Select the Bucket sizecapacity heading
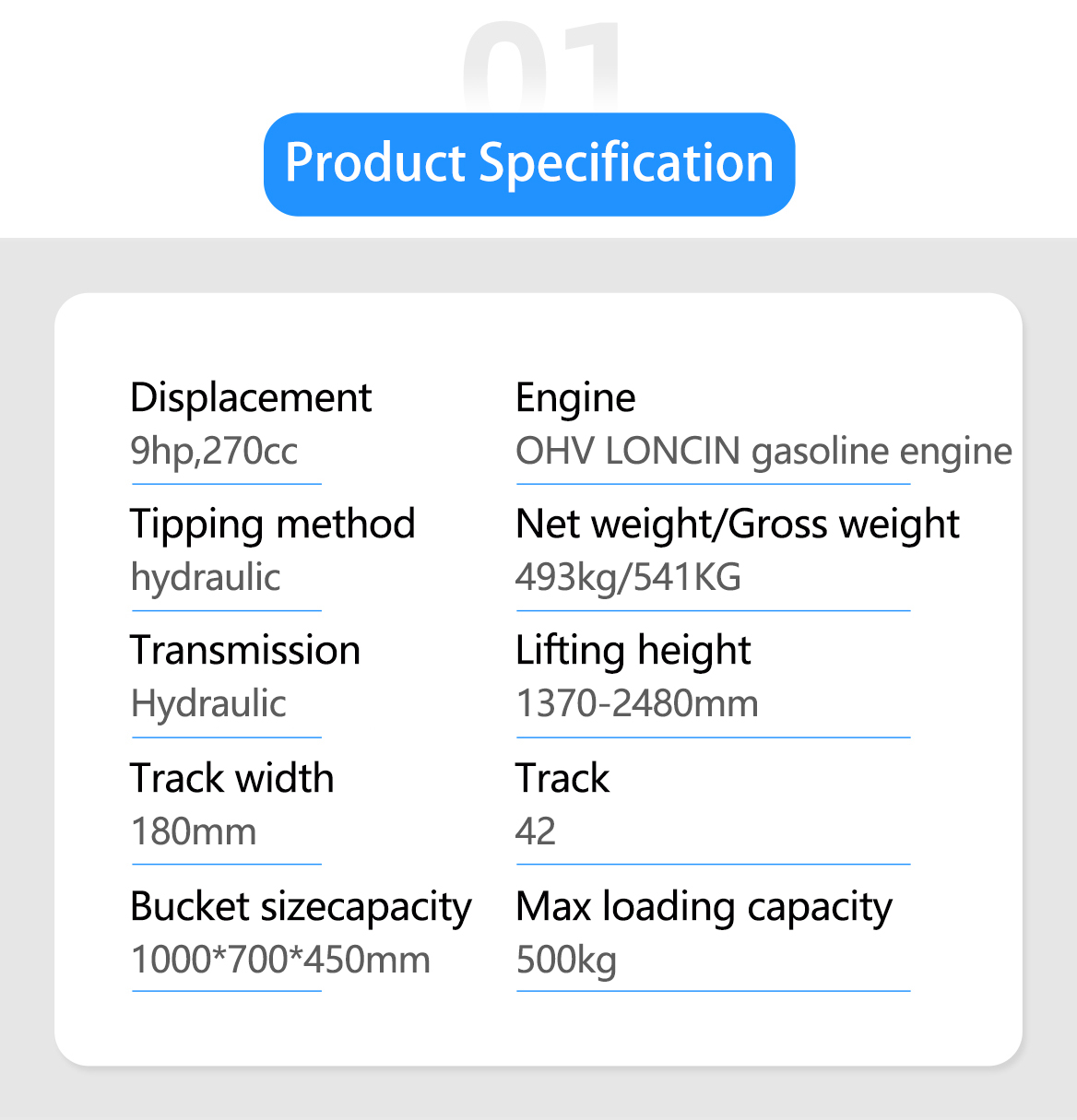Screen dimensions: 1077x1120 [301, 907]
